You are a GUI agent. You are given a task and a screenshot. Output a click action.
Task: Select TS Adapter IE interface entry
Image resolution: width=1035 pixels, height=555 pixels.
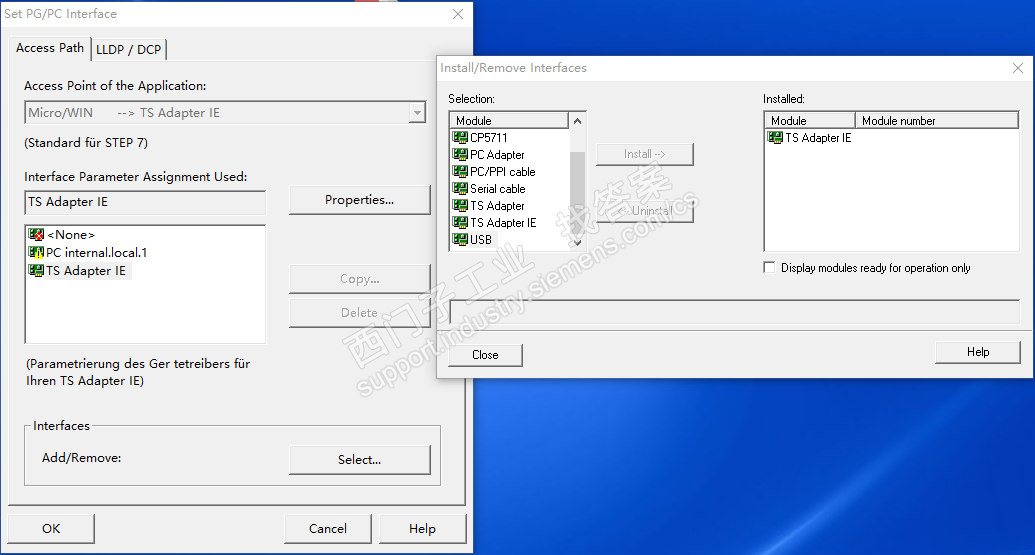(x=86, y=271)
